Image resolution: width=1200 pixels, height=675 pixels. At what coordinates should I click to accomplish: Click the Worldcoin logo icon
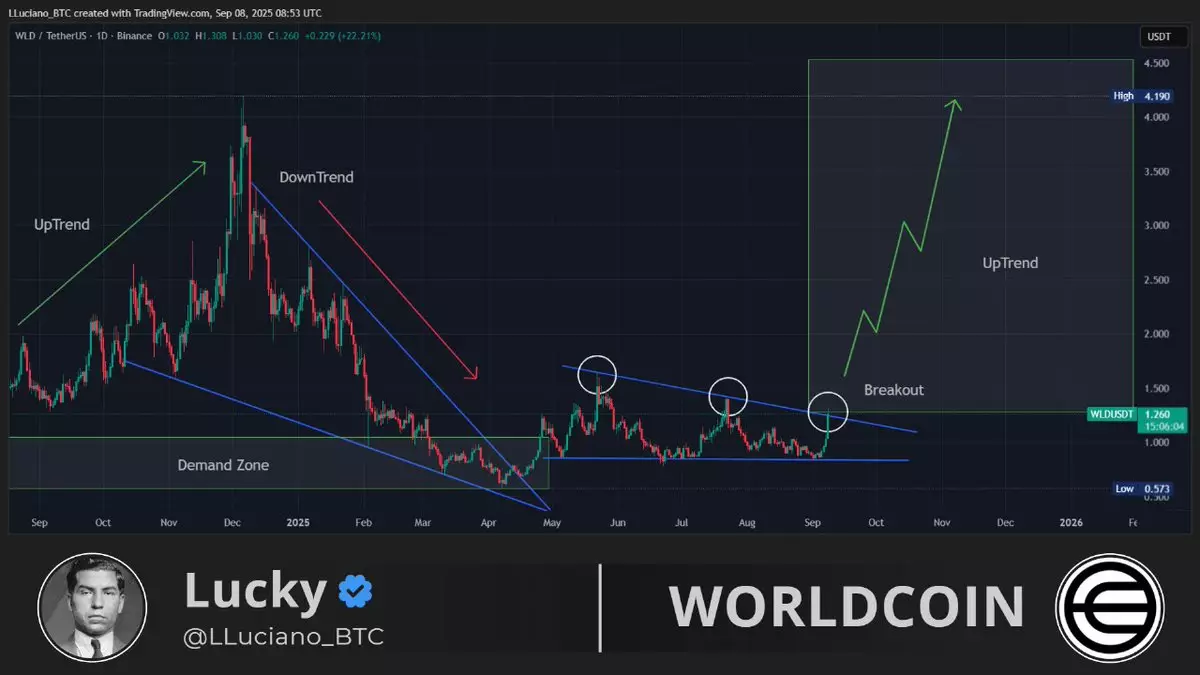pyautogui.click(x=1108, y=606)
